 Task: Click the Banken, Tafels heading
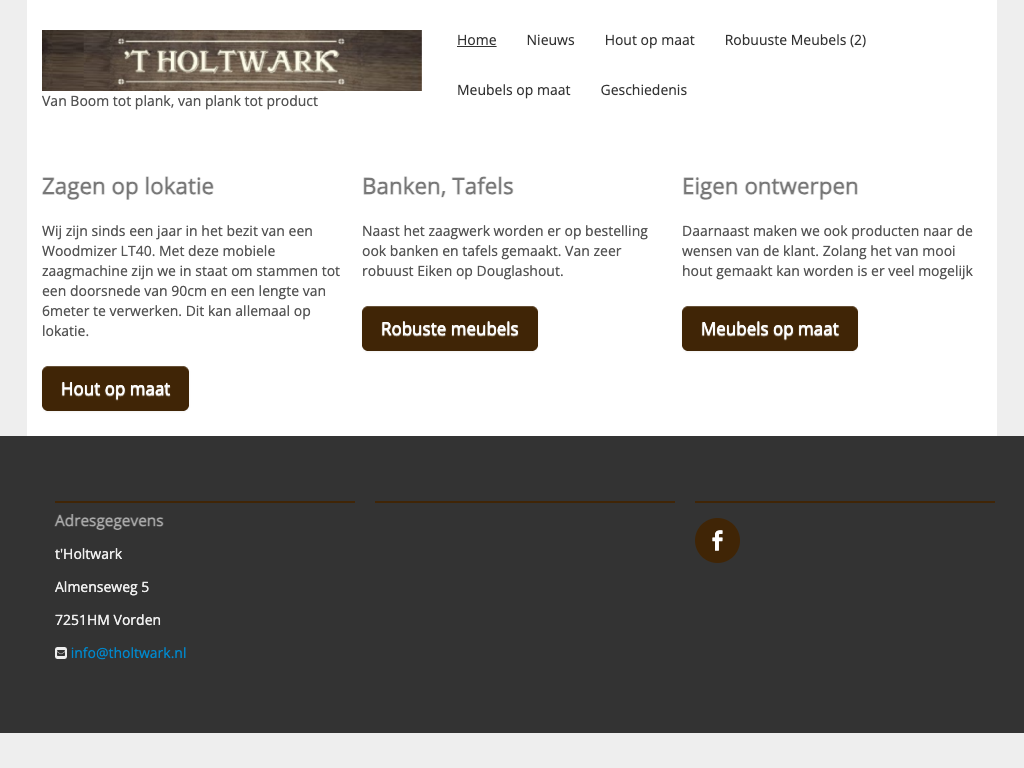click(437, 186)
